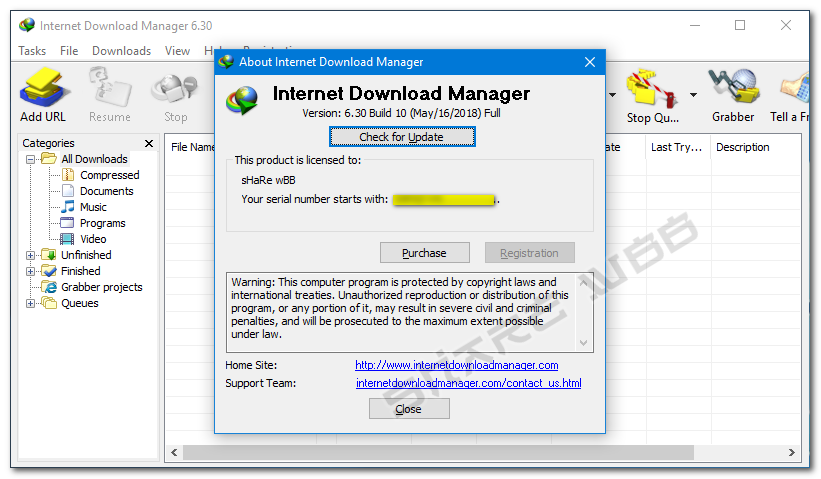
Task: Click the Resume toolbar icon
Action: pyautogui.click(x=109, y=87)
